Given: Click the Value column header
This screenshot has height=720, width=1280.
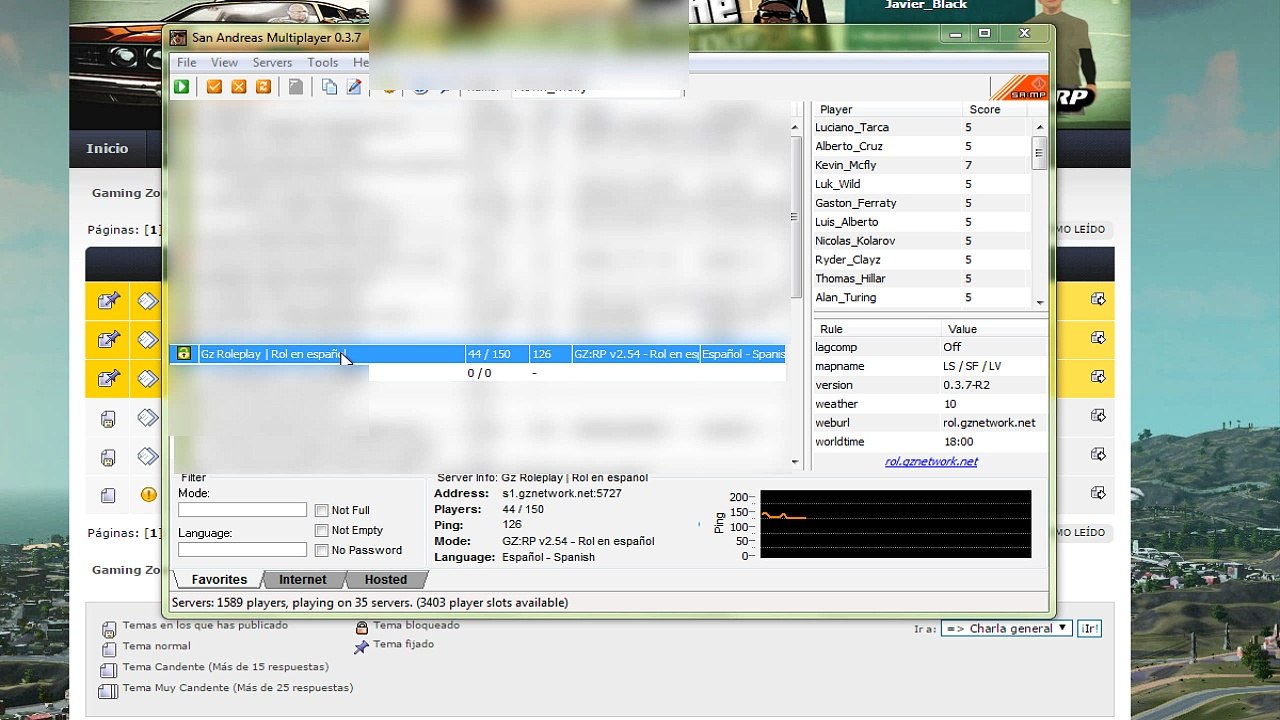Looking at the screenshot, I should pos(994,329).
